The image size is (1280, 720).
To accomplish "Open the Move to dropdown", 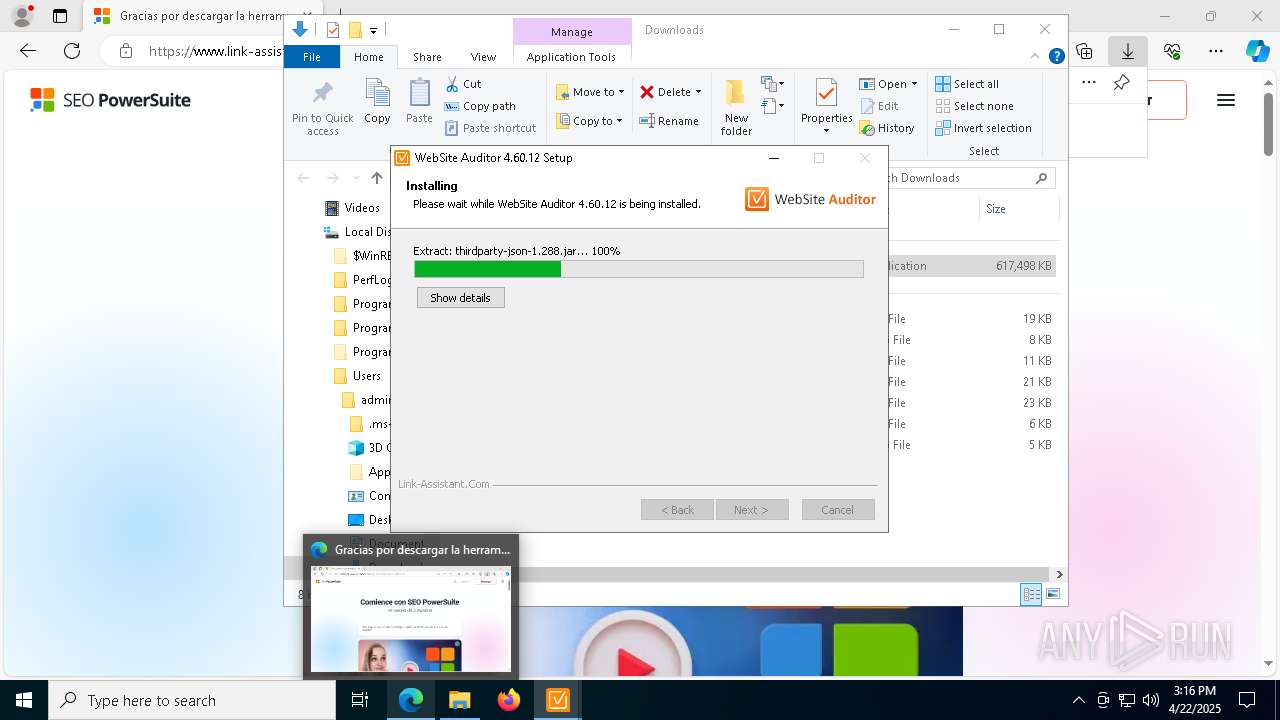I will (x=590, y=92).
